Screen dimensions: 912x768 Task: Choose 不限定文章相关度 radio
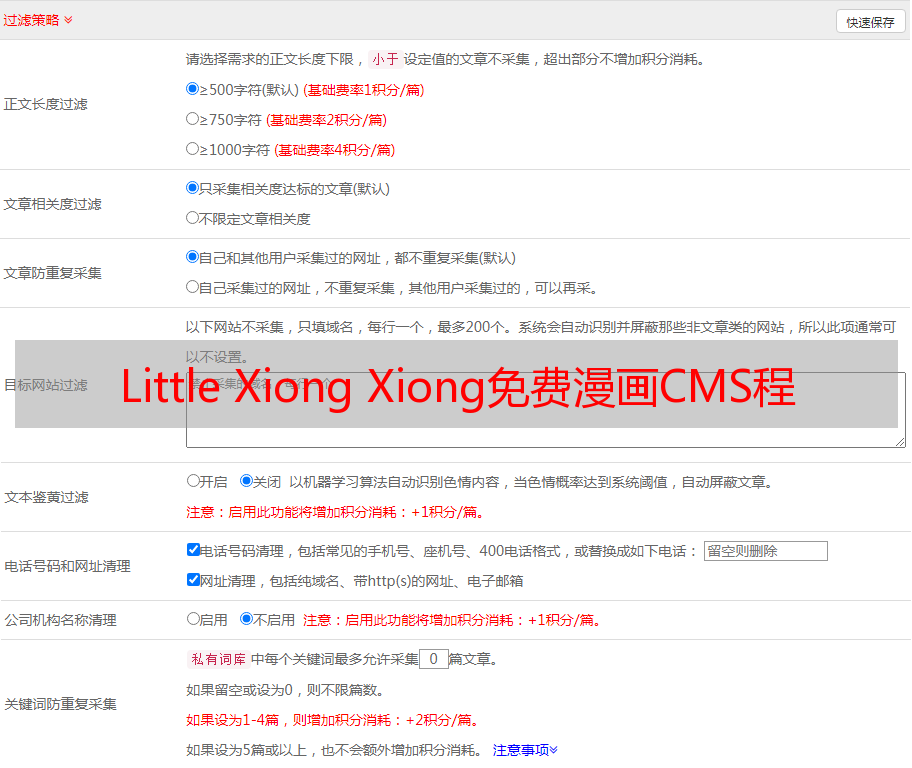tap(193, 218)
